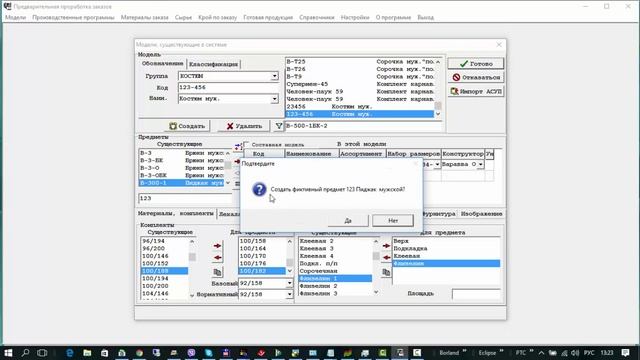Click the Удалить model button
The height and width of the screenshot is (360, 640).
point(244,126)
